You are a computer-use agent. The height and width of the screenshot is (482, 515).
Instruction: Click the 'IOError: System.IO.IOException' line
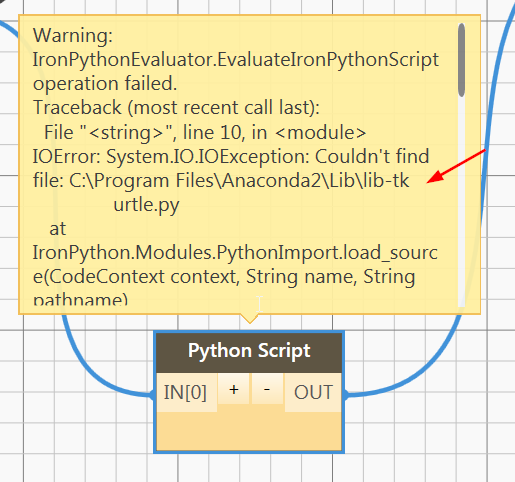(231, 157)
